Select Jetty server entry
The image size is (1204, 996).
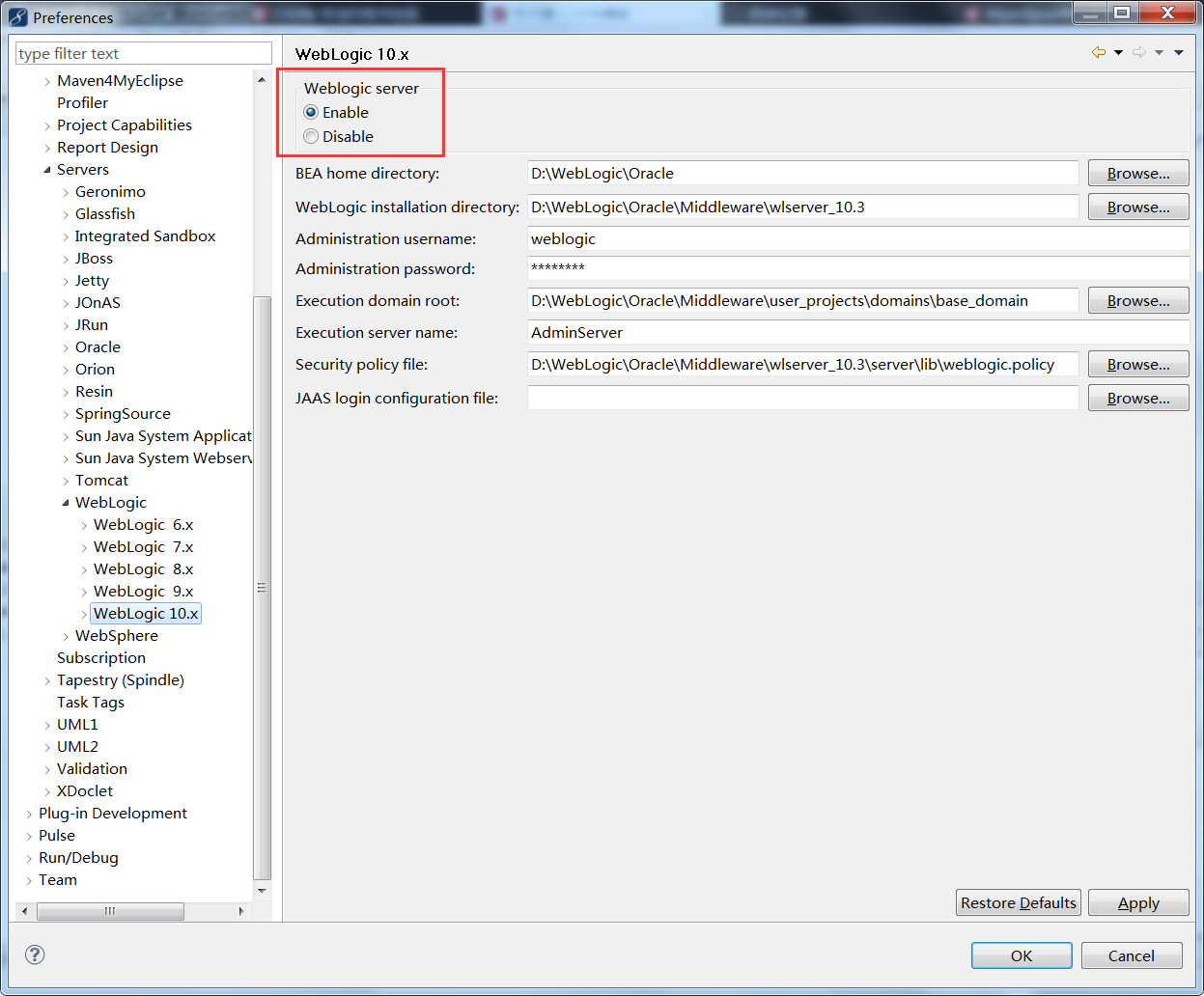pyautogui.click(x=92, y=281)
